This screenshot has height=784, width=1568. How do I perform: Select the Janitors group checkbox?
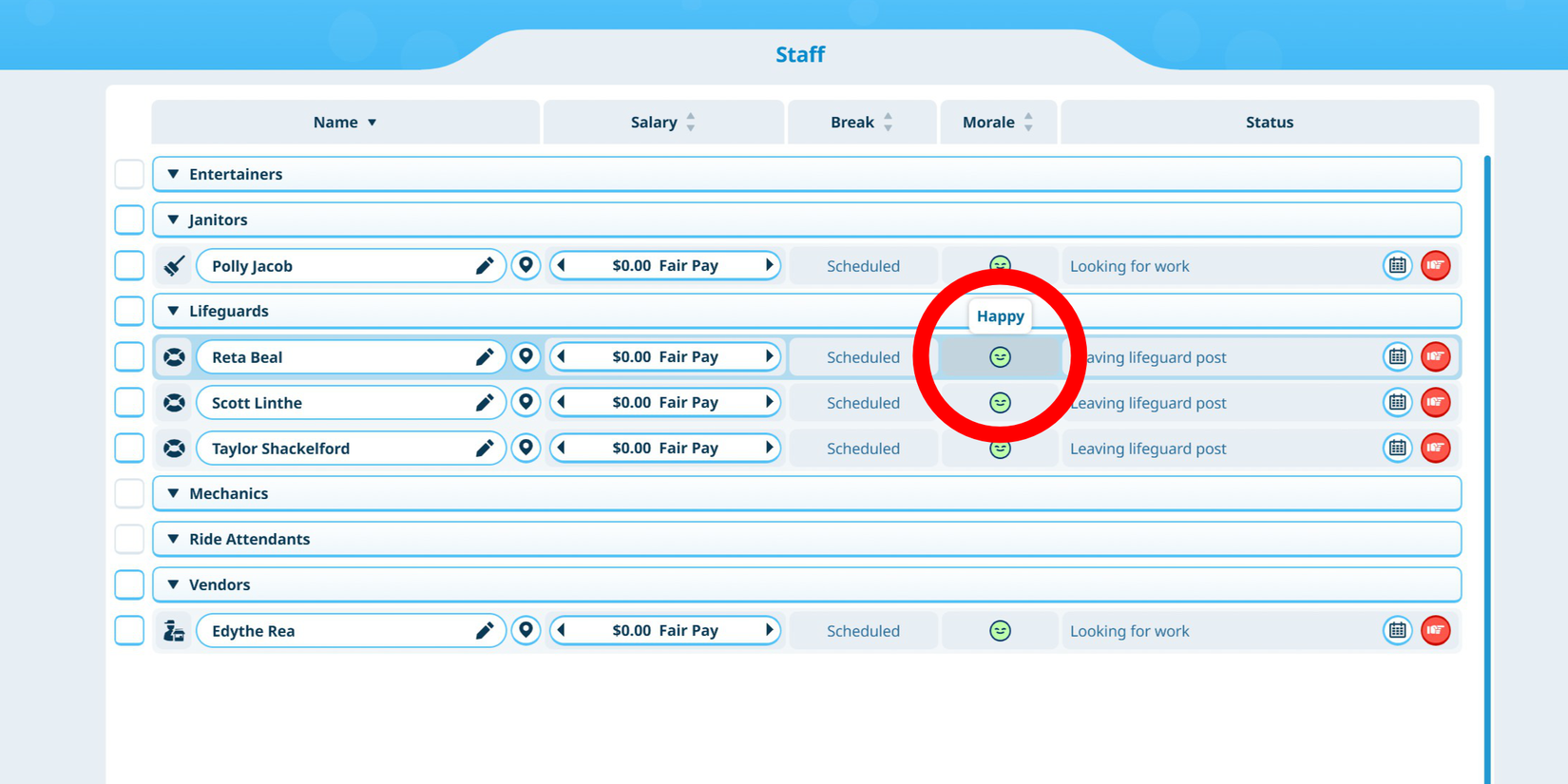[x=129, y=220]
